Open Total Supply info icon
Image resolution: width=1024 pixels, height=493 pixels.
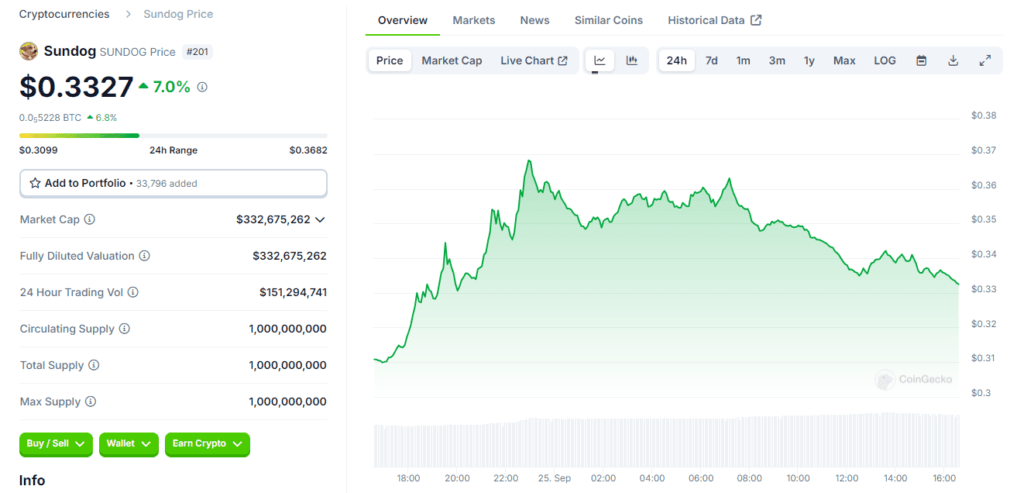[94, 365]
